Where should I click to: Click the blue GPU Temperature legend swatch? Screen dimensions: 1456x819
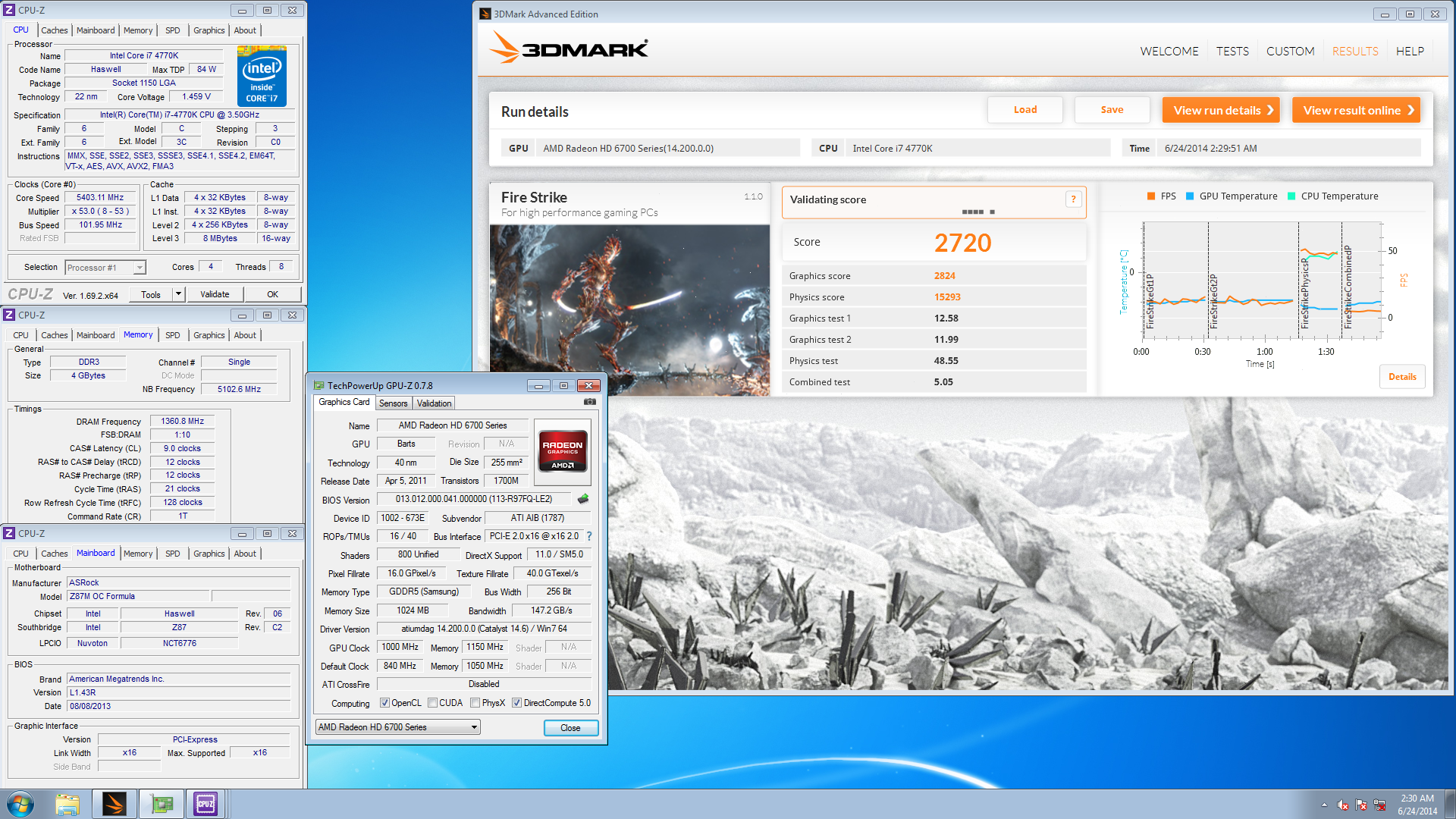click(1190, 196)
